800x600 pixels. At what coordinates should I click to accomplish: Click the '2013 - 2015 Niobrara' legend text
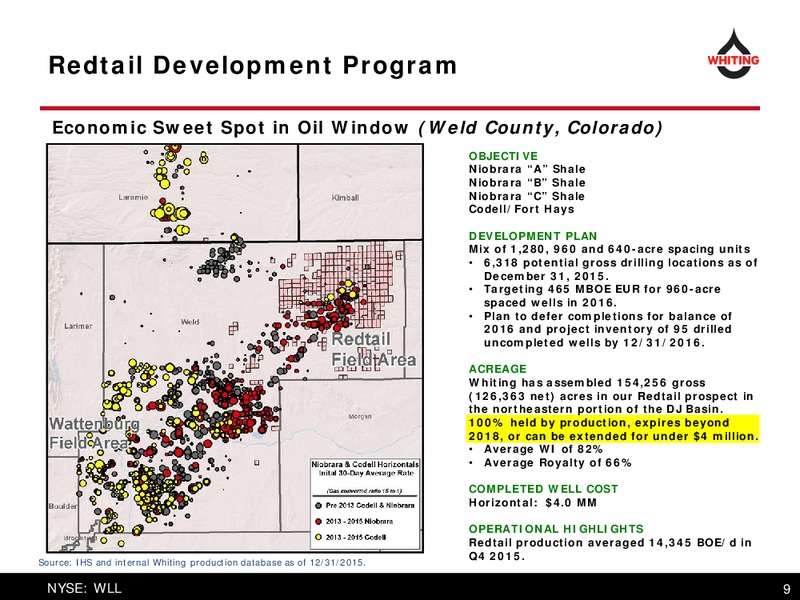pos(360,521)
